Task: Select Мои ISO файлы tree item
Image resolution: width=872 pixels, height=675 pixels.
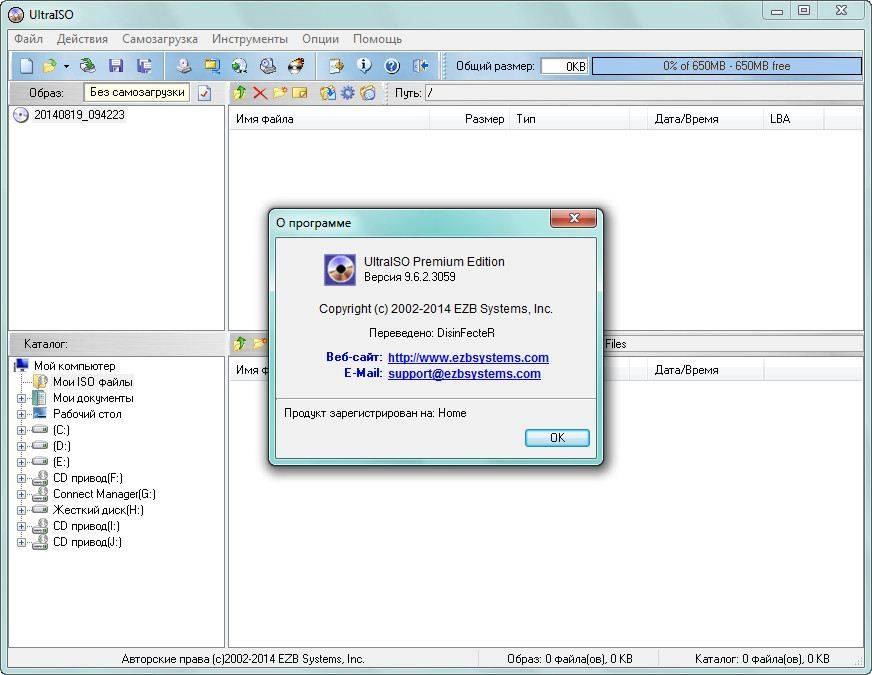Action: pyautogui.click(x=92, y=382)
